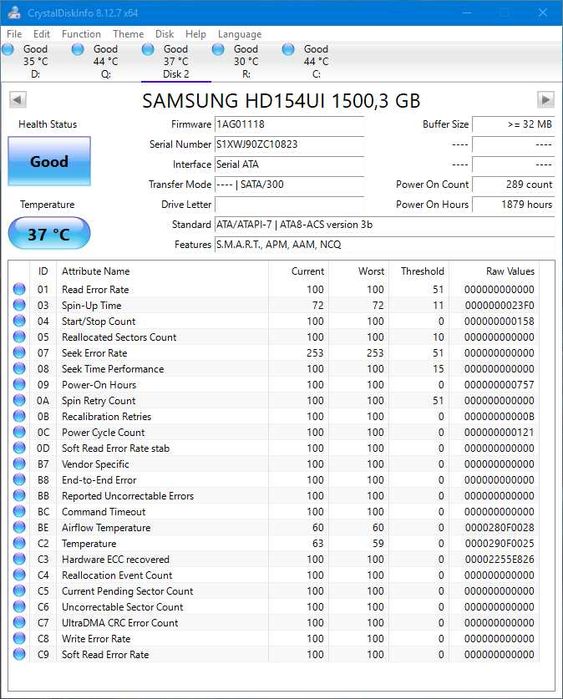Select the Uncorrectable Sector Count row
The image size is (563, 699).
(274, 607)
